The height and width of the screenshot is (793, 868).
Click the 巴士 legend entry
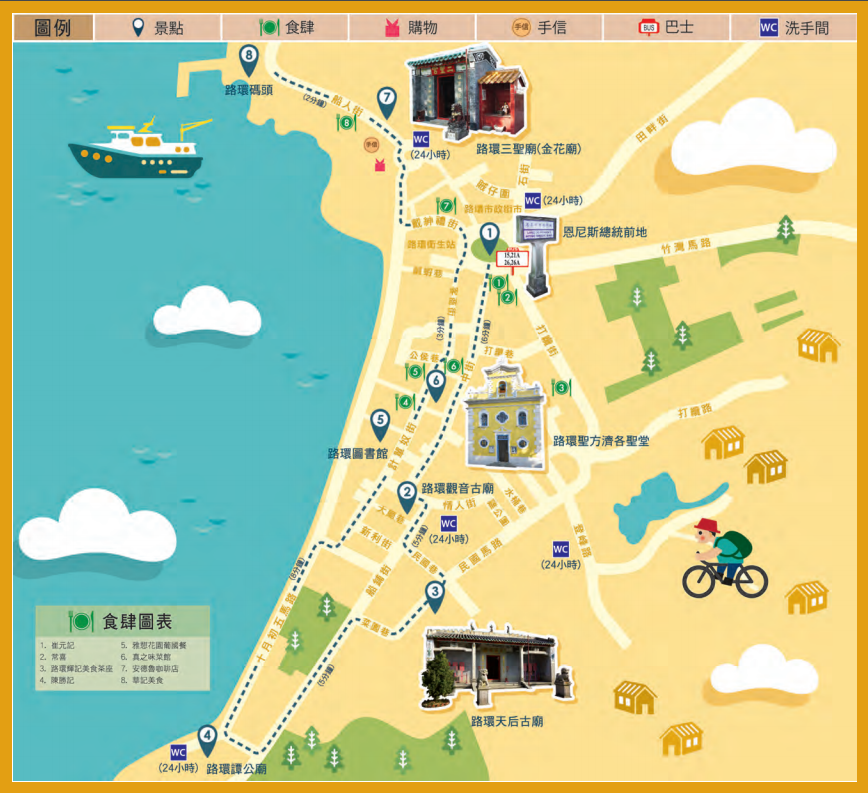tap(667, 27)
